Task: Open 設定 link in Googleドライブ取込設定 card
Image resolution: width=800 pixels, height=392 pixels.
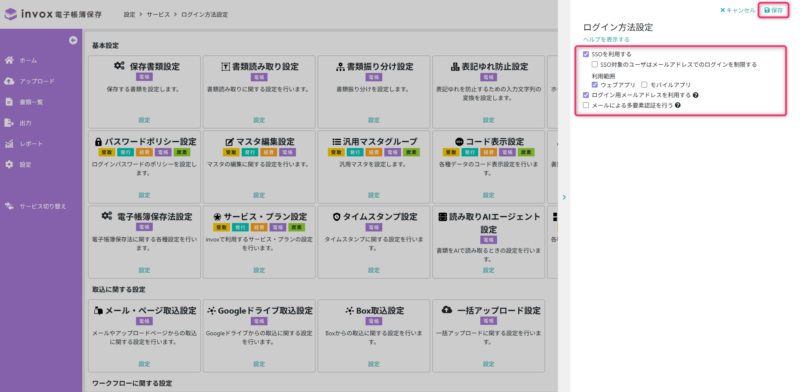Action: coord(259,364)
